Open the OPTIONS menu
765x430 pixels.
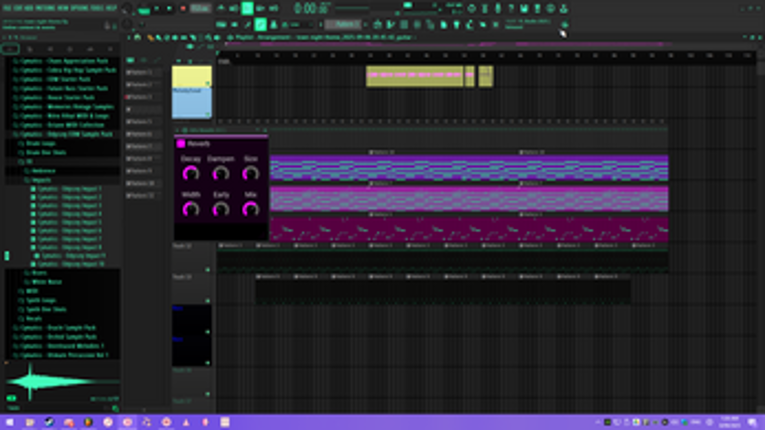[80, 8]
